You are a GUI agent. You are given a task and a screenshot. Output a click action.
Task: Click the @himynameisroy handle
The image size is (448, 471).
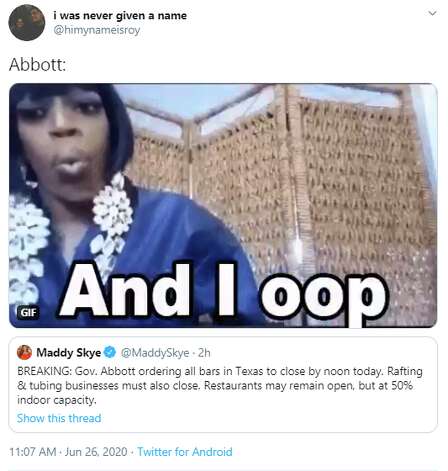[97, 30]
